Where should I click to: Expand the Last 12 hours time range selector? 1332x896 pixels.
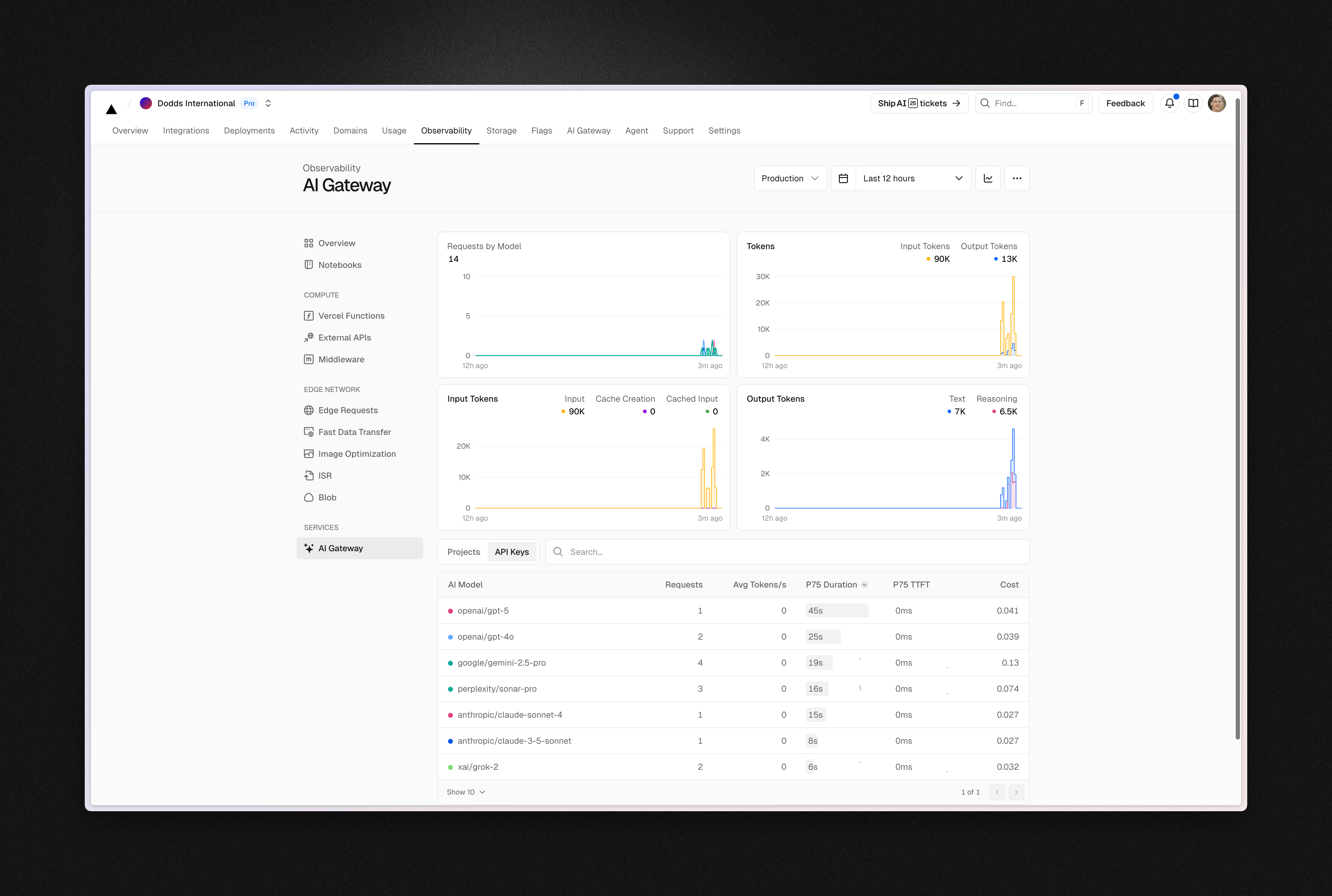click(x=912, y=178)
